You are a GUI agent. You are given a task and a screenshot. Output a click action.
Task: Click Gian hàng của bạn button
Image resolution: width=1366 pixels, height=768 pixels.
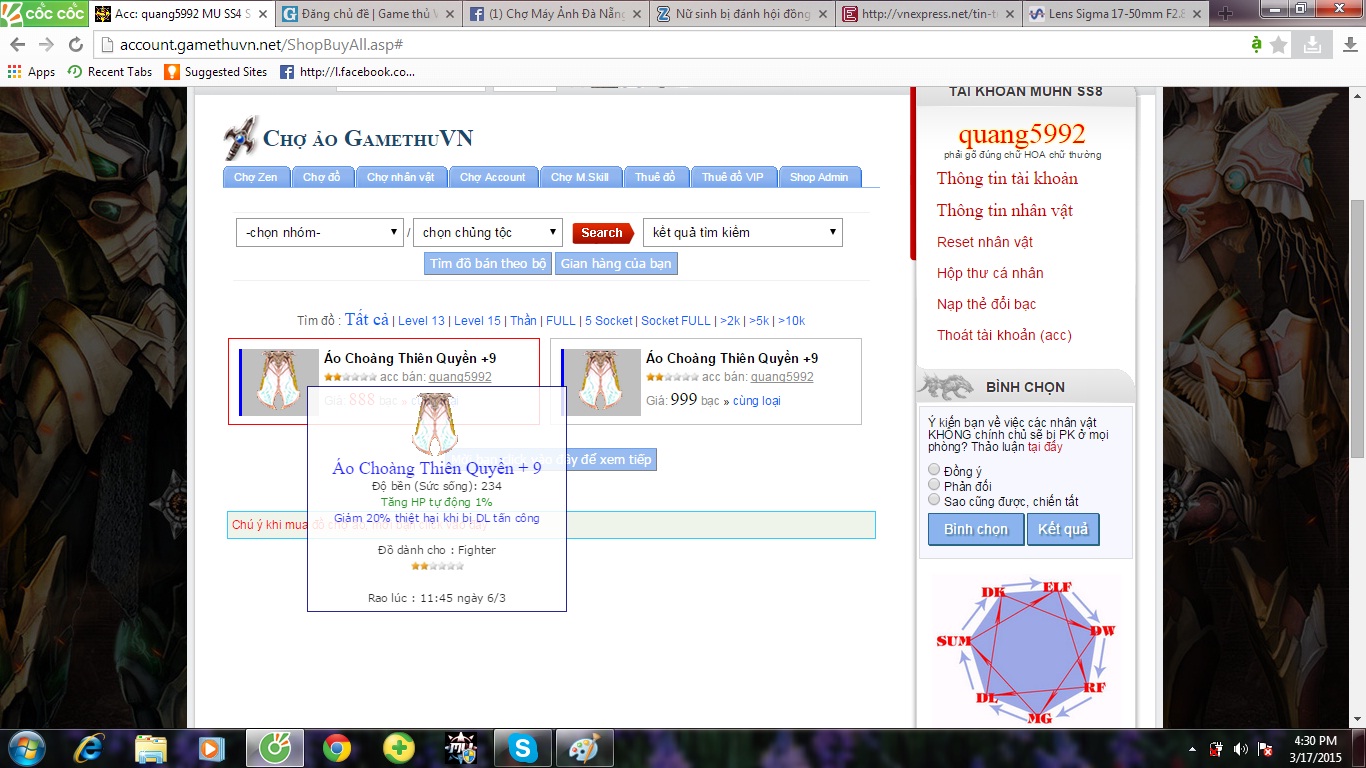pyautogui.click(x=616, y=264)
